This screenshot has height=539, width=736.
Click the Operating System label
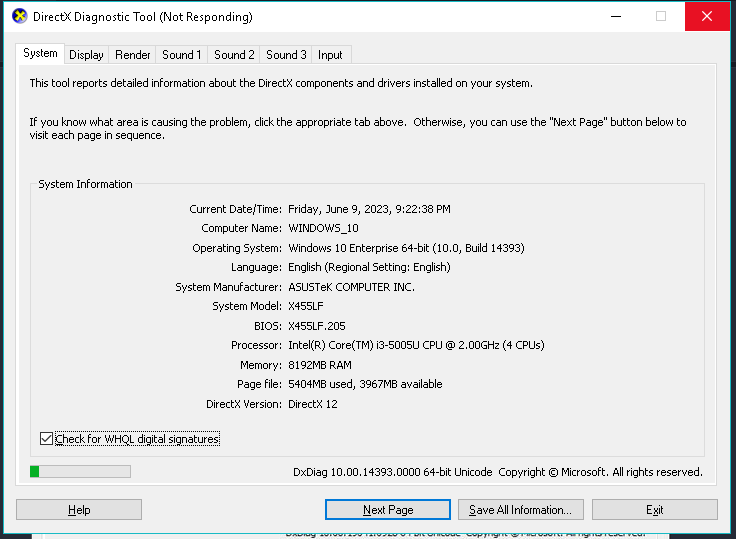tap(237, 248)
